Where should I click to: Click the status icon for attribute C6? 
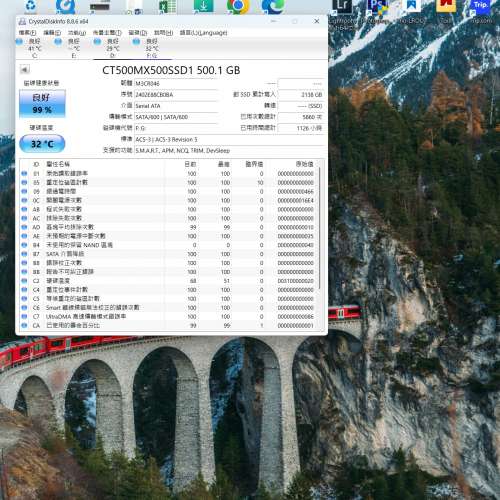point(24,307)
